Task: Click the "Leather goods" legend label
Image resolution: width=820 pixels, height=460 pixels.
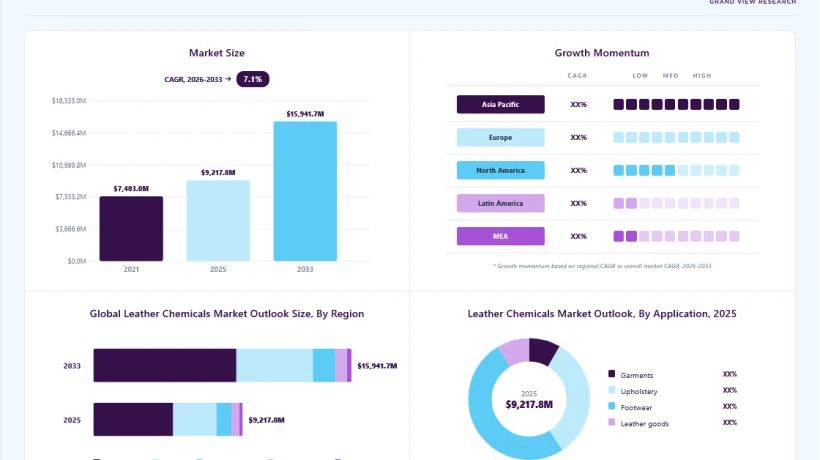Action: click(x=644, y=424)
